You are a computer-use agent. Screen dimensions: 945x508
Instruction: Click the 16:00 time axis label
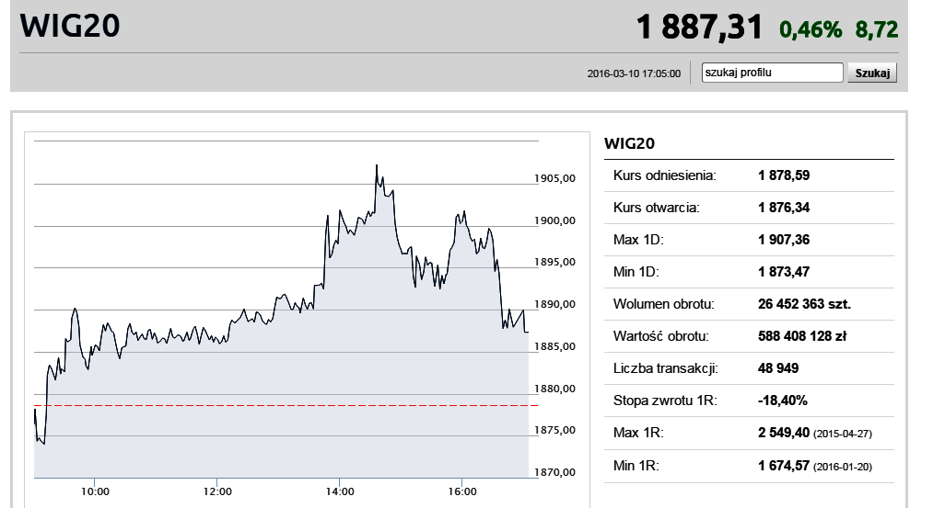tap(462, 492)
